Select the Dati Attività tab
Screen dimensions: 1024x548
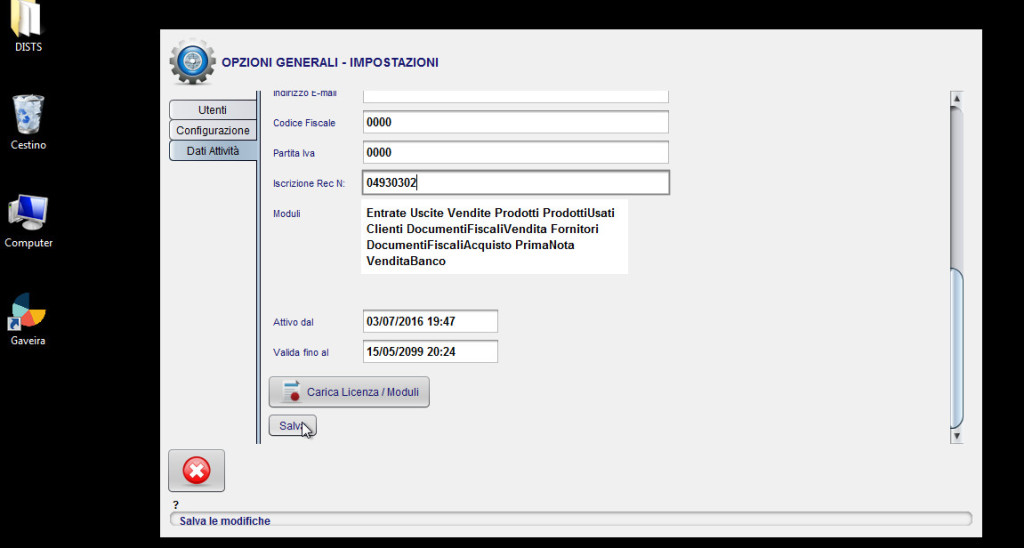point(213,150)
